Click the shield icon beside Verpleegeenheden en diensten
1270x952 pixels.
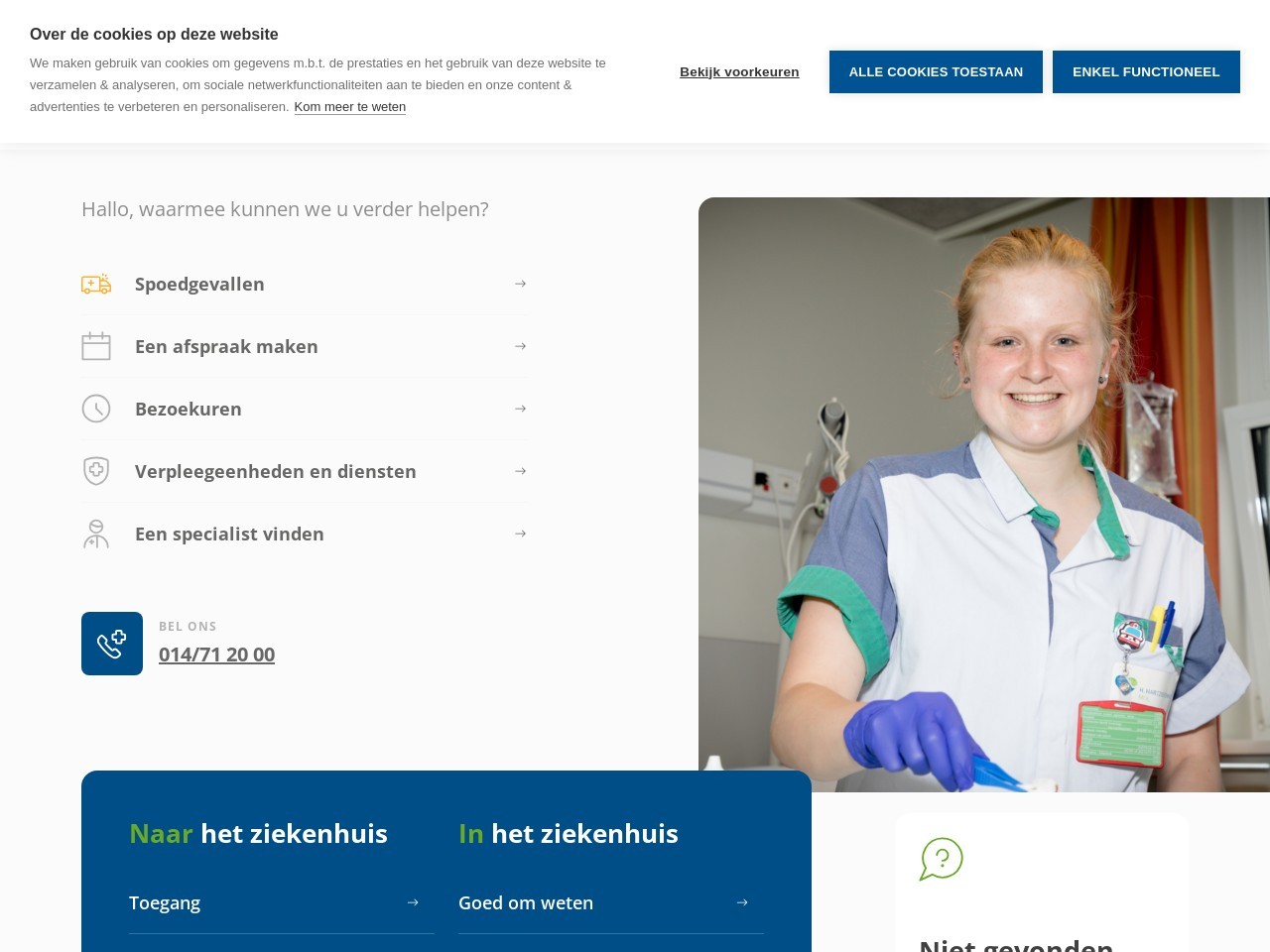[96, 471]
